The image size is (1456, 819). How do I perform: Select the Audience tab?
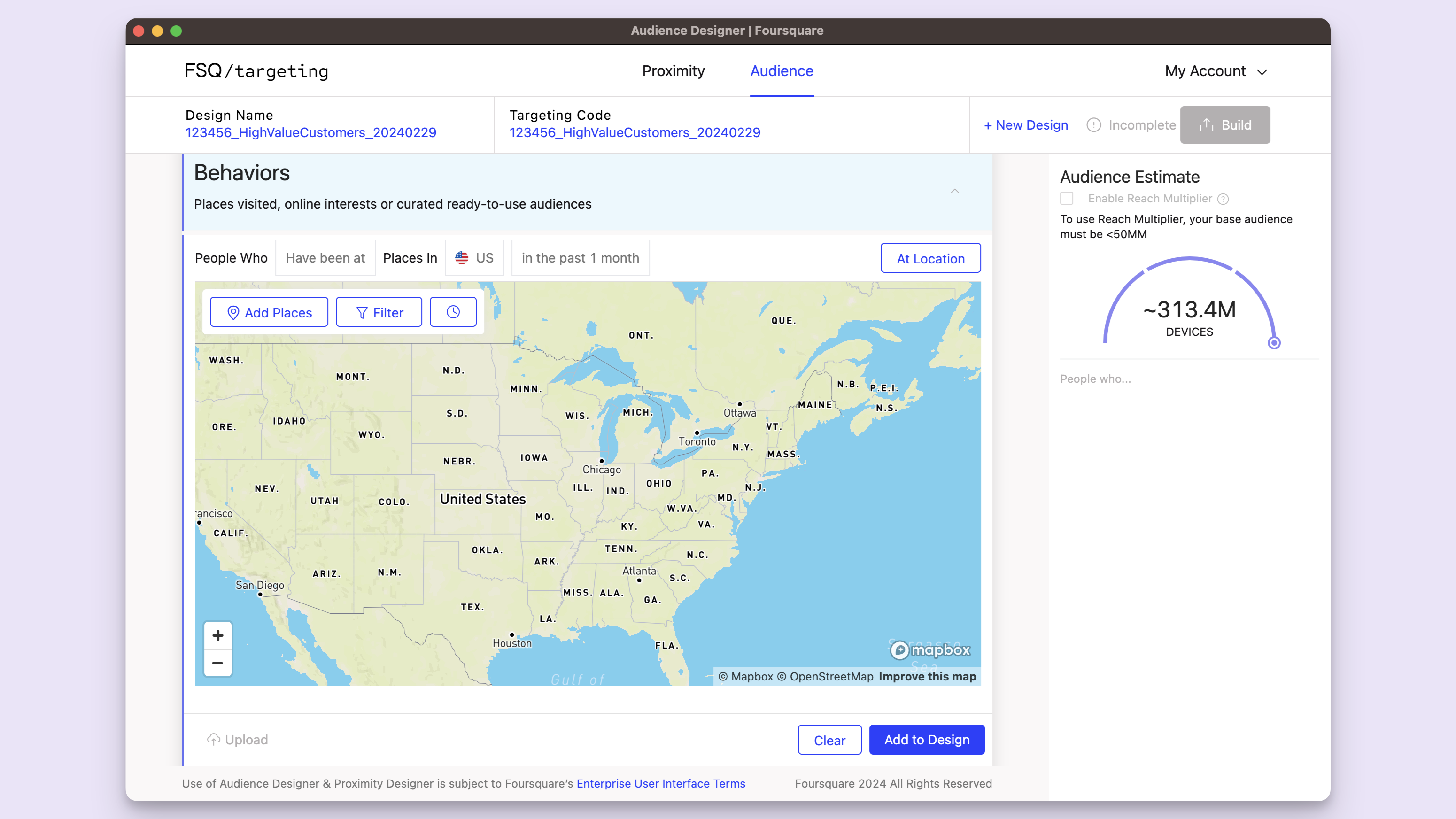782,71
